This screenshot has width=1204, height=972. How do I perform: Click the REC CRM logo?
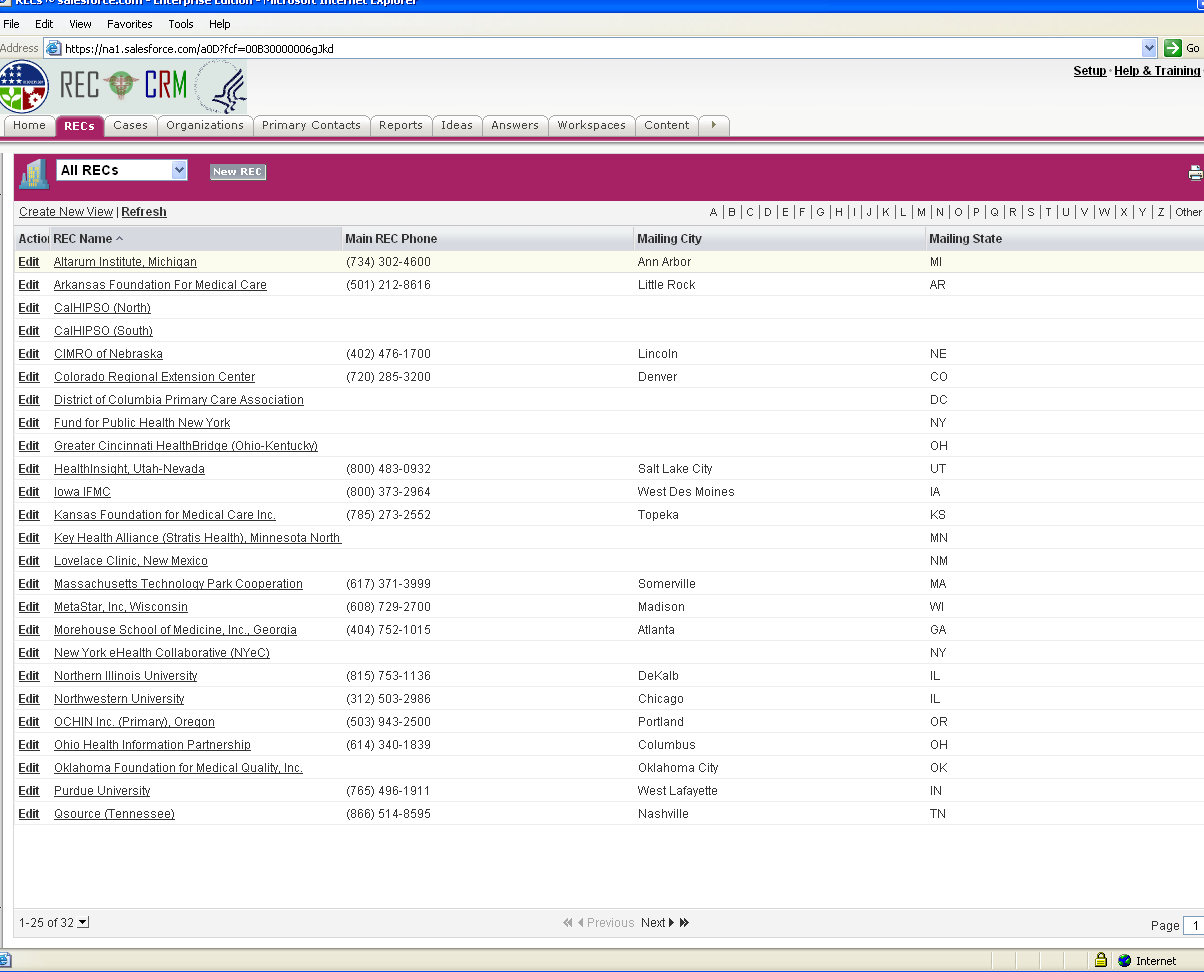123,86
